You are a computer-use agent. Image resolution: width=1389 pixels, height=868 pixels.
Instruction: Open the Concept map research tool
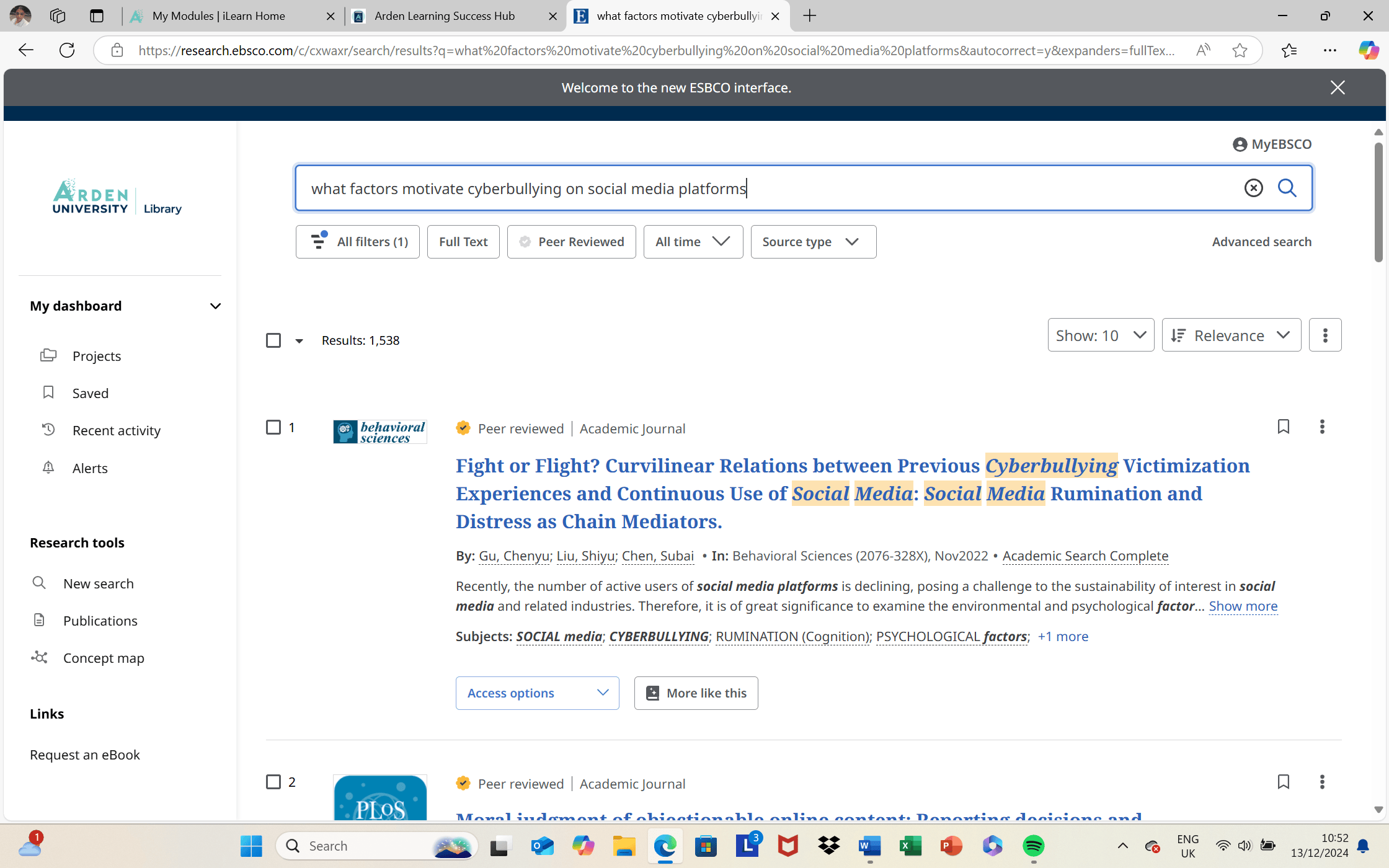coord(104,658)
